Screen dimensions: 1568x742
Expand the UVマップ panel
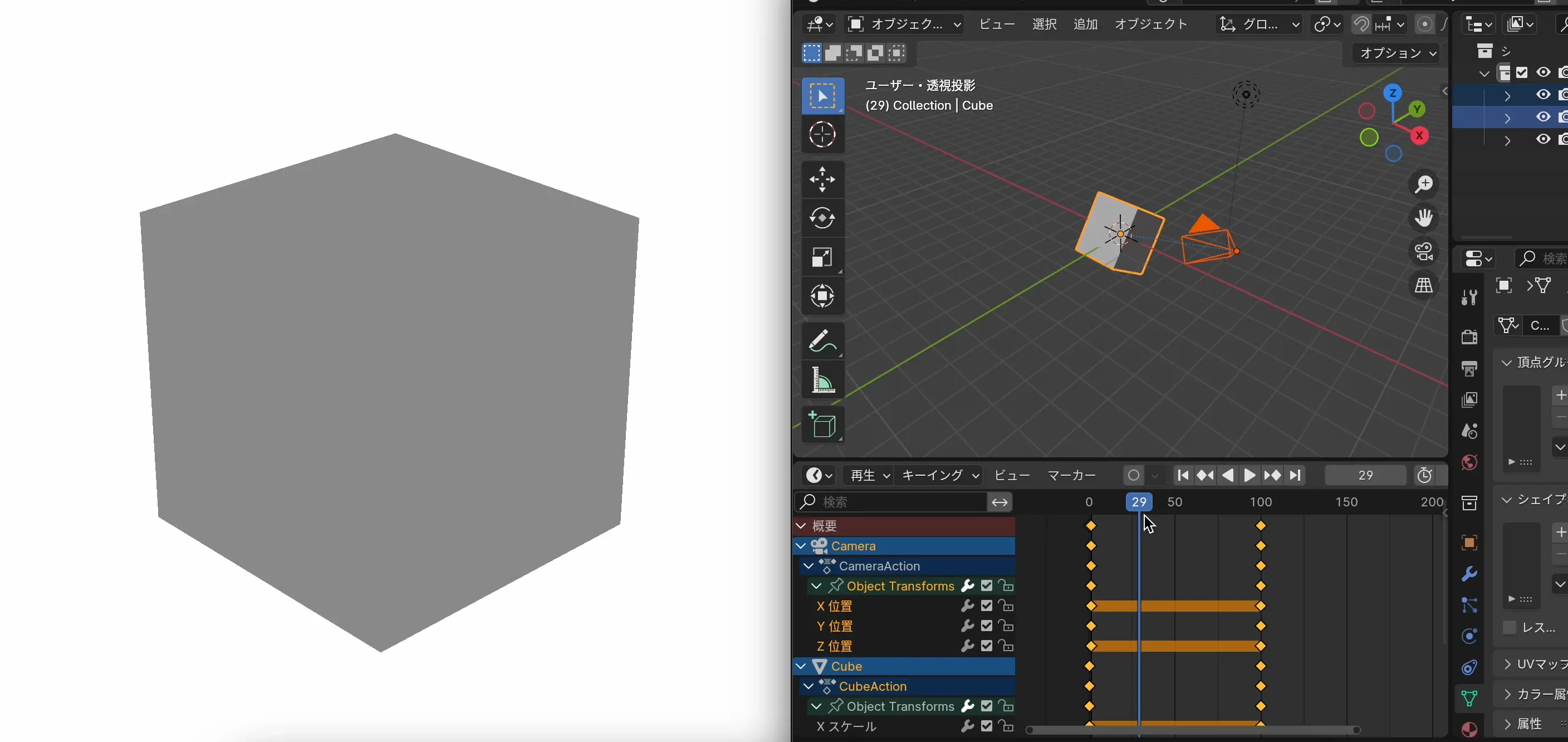pos(1507,664)
